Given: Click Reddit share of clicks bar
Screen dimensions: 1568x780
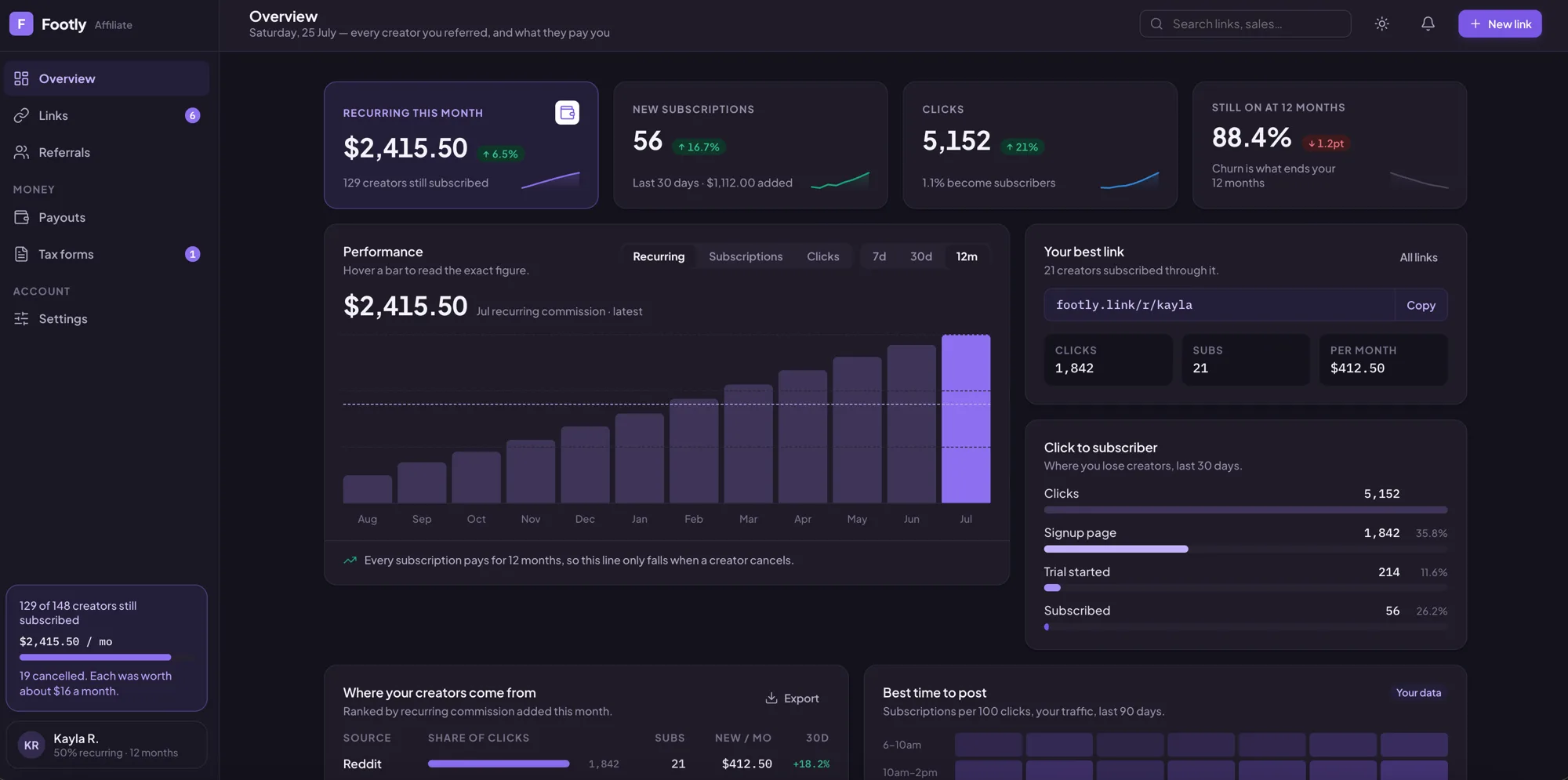Looking at the screenshot, I should pyautogui.click(x=499, y=764).
